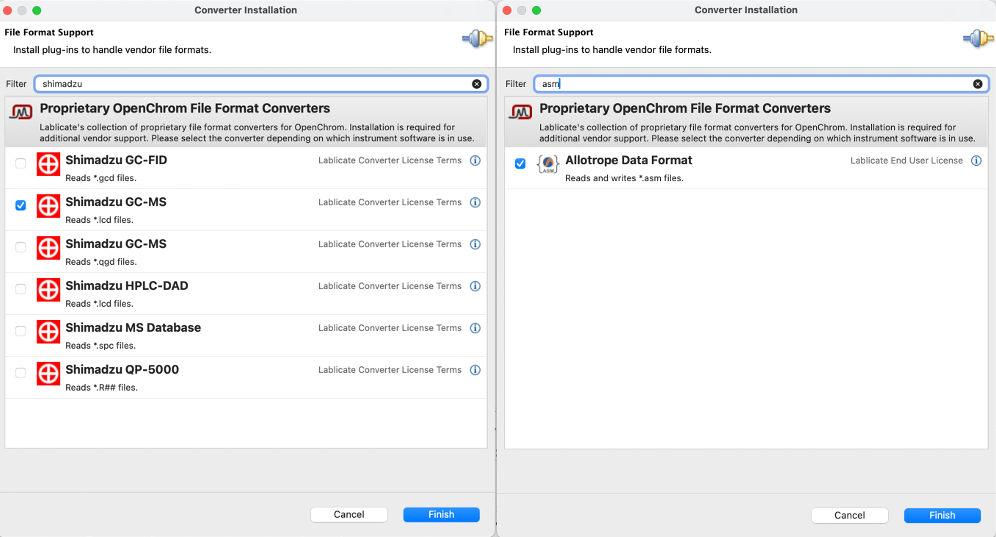This screenshot has width=996, height=537.
Task: Click the Shimadzu QP-5000 red logo icon
Action: point(48,374)
